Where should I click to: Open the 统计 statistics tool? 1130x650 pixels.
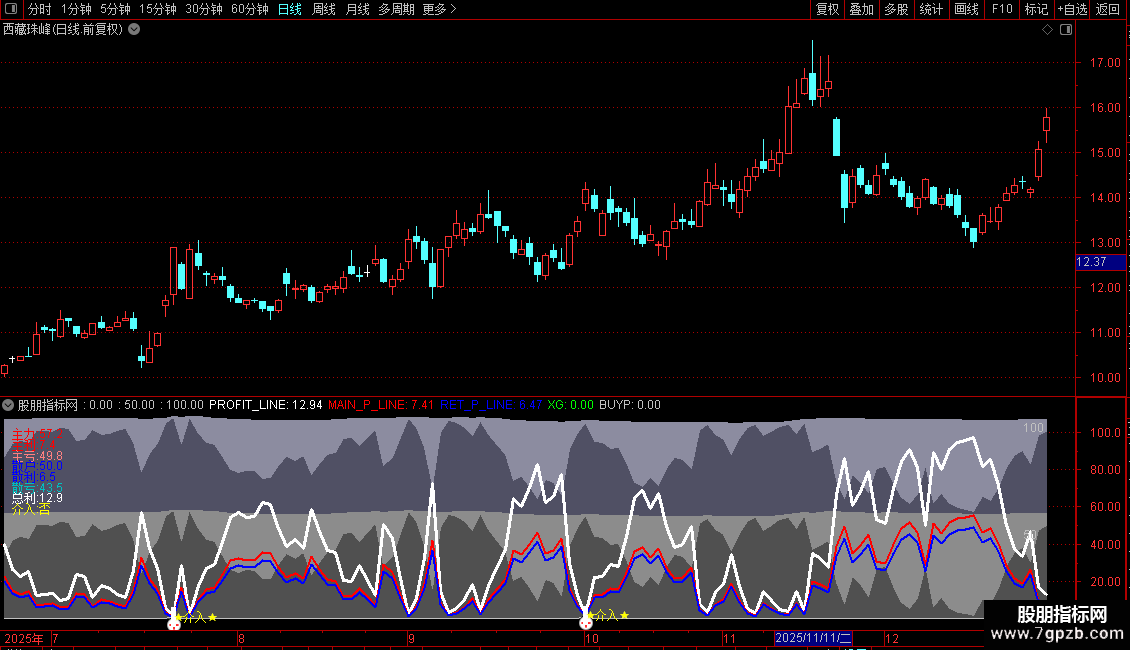[931, 9]
